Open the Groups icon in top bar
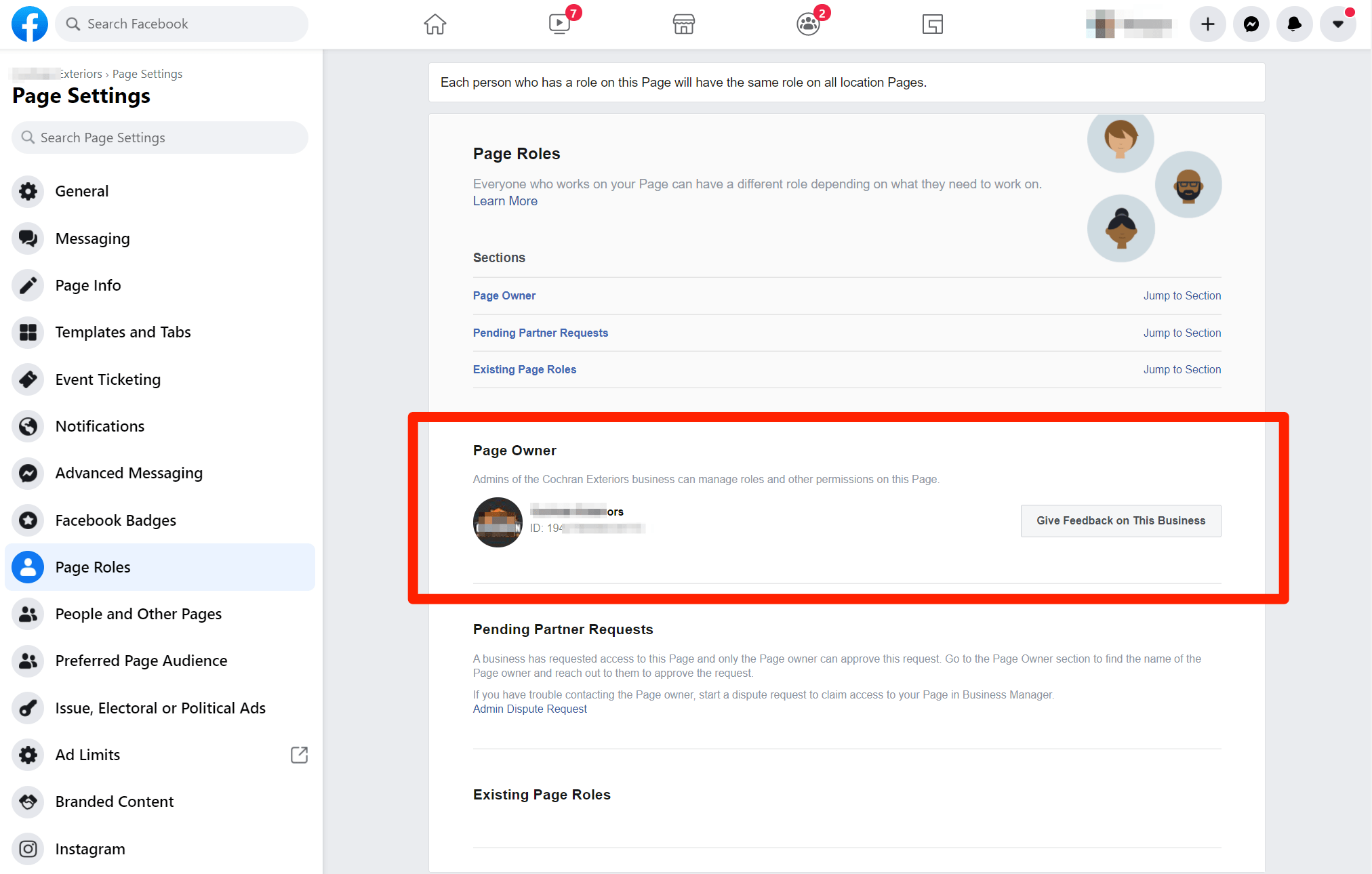Viewport: 1372px width, 874px height. click(x=808, y=24)
